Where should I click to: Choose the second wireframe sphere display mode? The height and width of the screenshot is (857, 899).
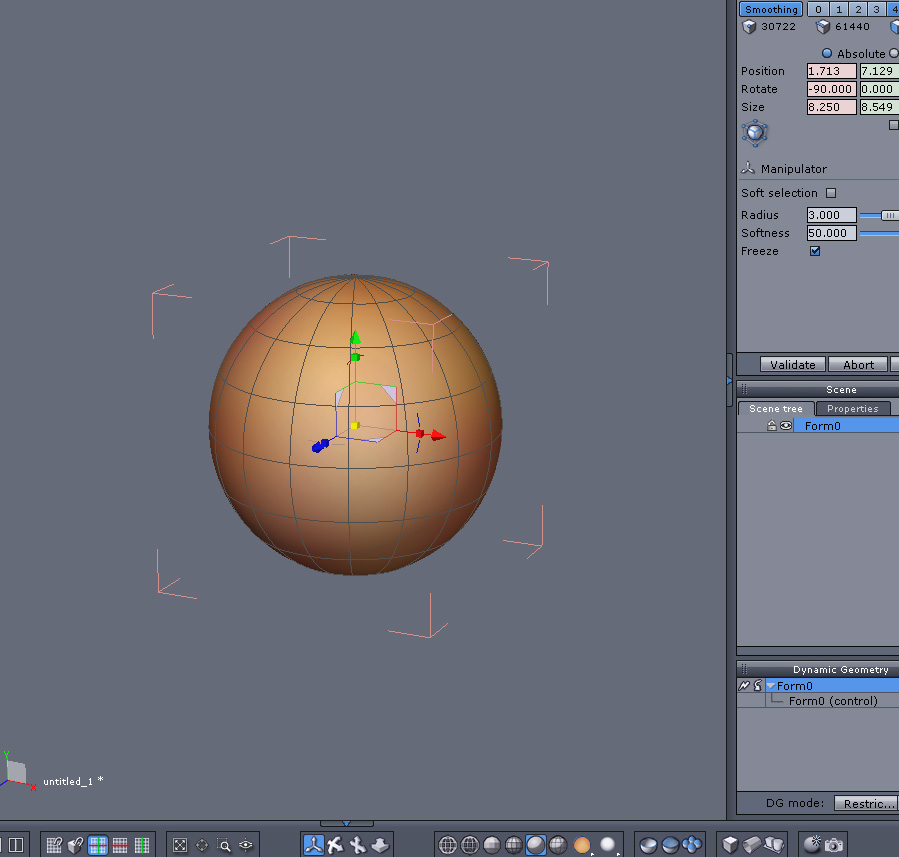(x=470, y=844)
